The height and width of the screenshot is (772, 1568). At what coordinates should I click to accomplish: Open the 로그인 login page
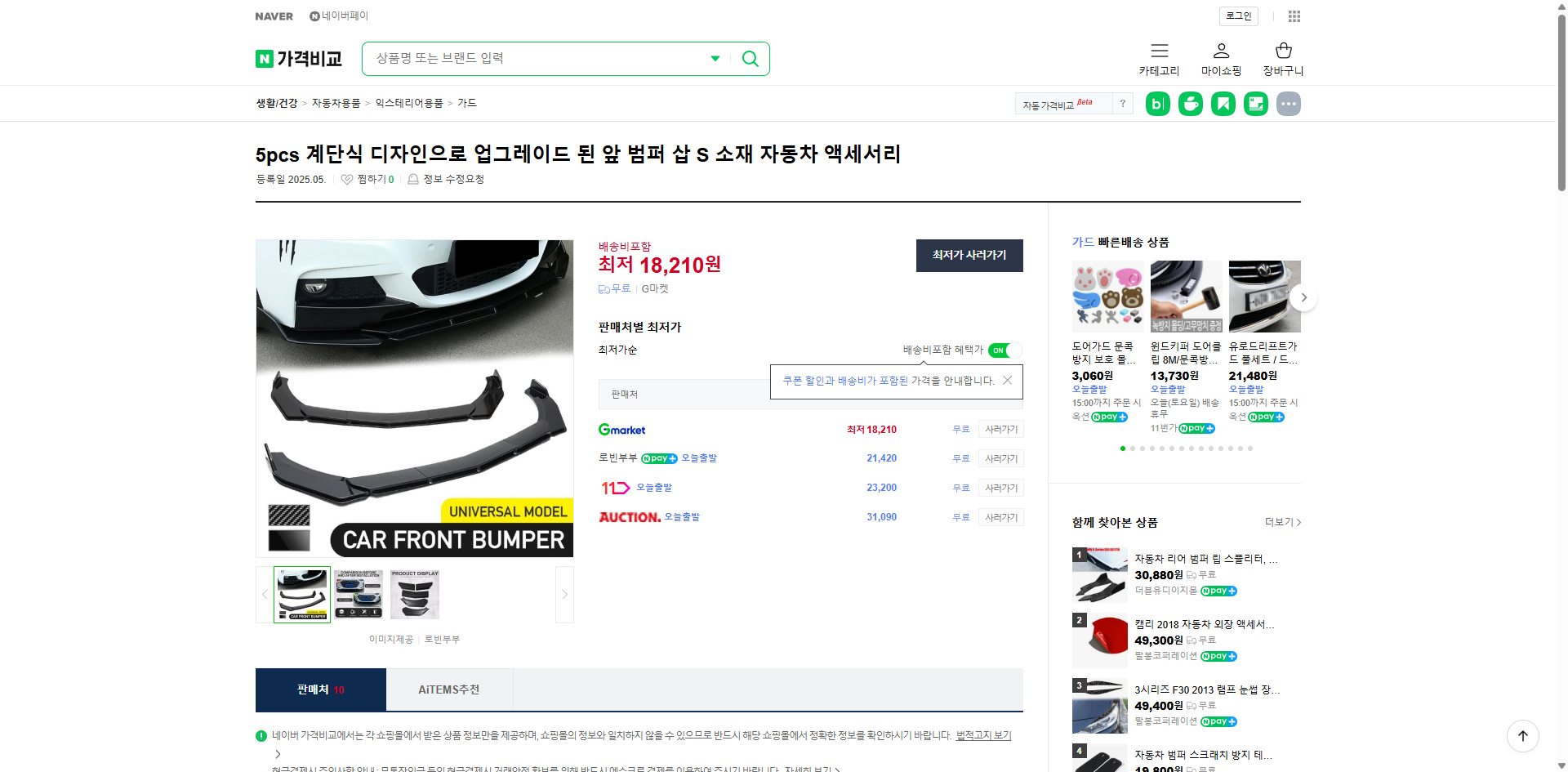click(x=1238, y=16)
